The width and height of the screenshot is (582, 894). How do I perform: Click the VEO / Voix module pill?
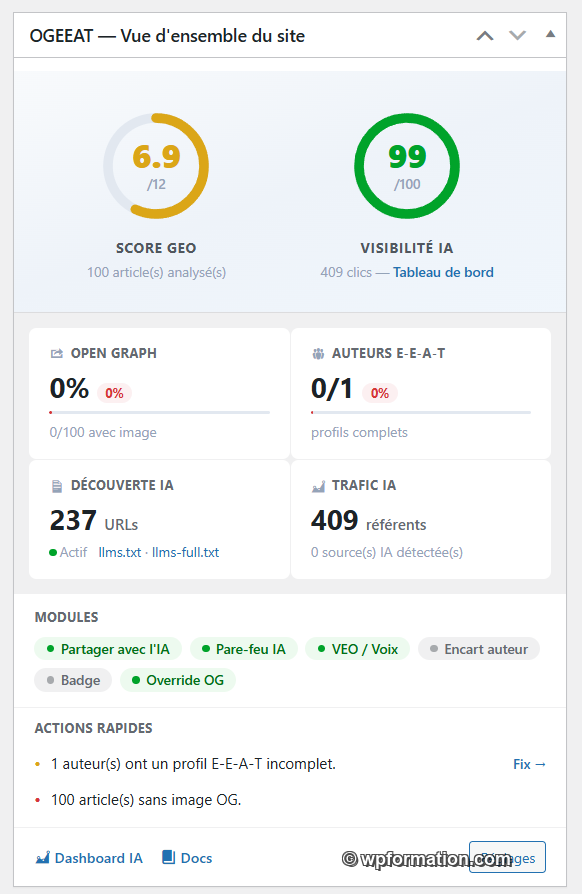point(357,649)
